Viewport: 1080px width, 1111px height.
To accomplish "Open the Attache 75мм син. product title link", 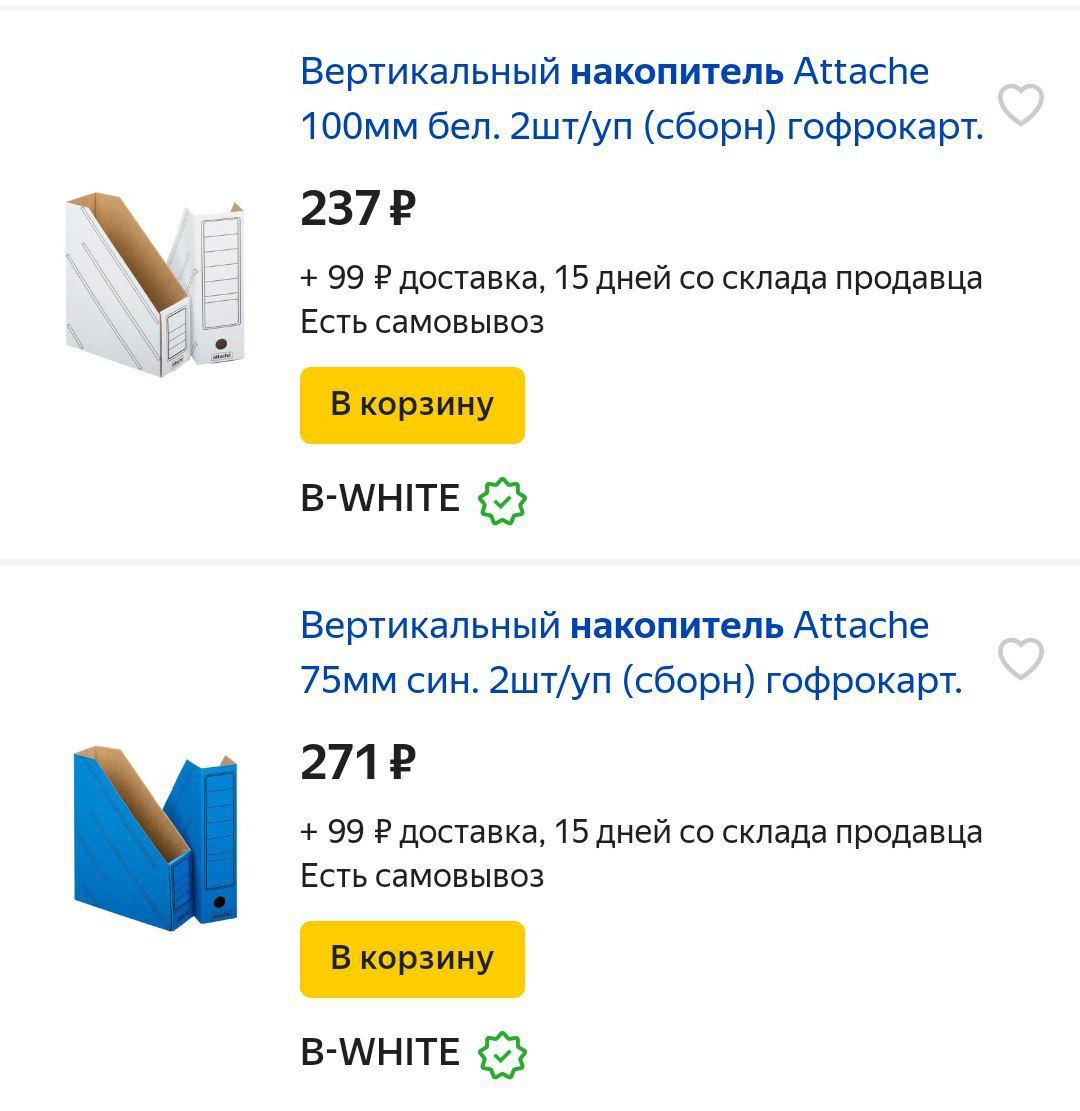I will [630, 653].
